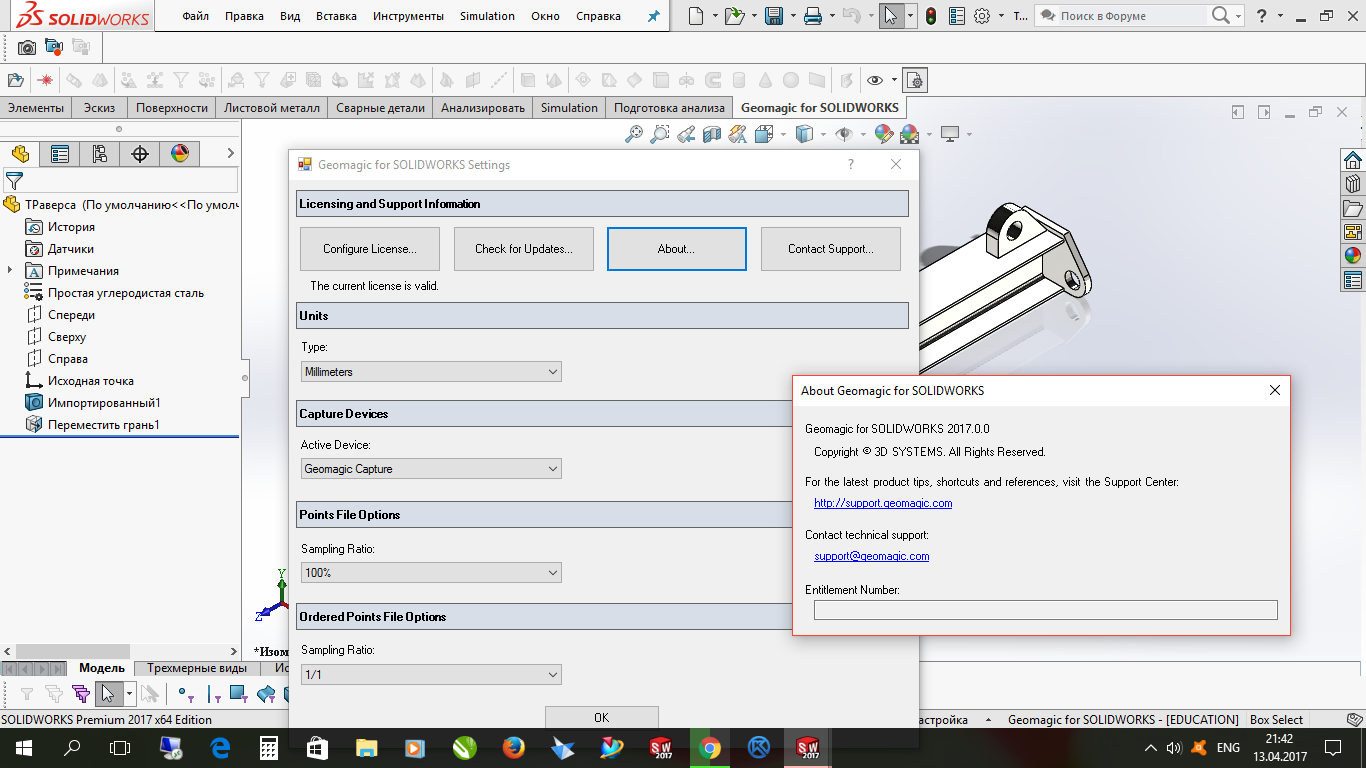The image size is (1366, 768).
Task: Open File Explorer folder icon in task pane
Action: (1353, 208)
